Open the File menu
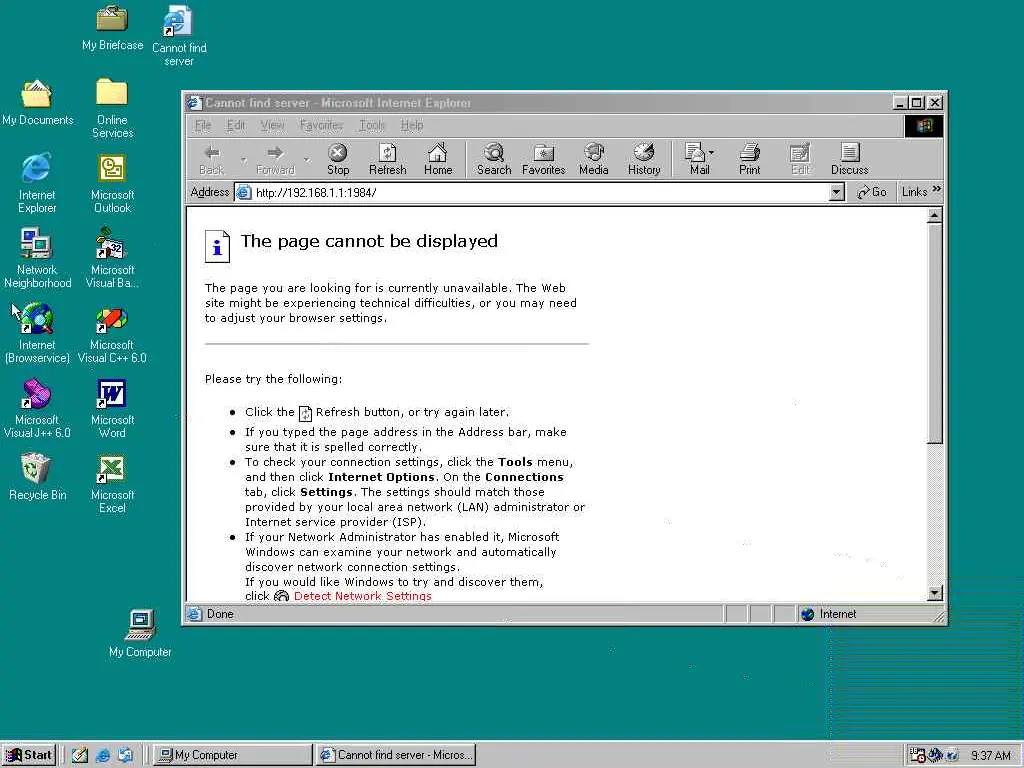Image resolution: width=1024 pixels, height=768 pixels. [x=203, y=125]
